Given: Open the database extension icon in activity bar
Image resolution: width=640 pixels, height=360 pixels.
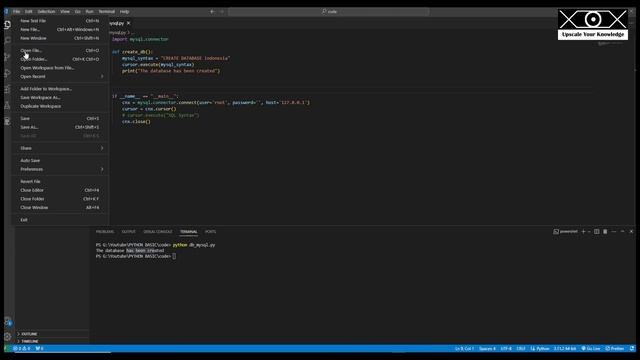Looking at the screenshot, I should tap(7, 121).
